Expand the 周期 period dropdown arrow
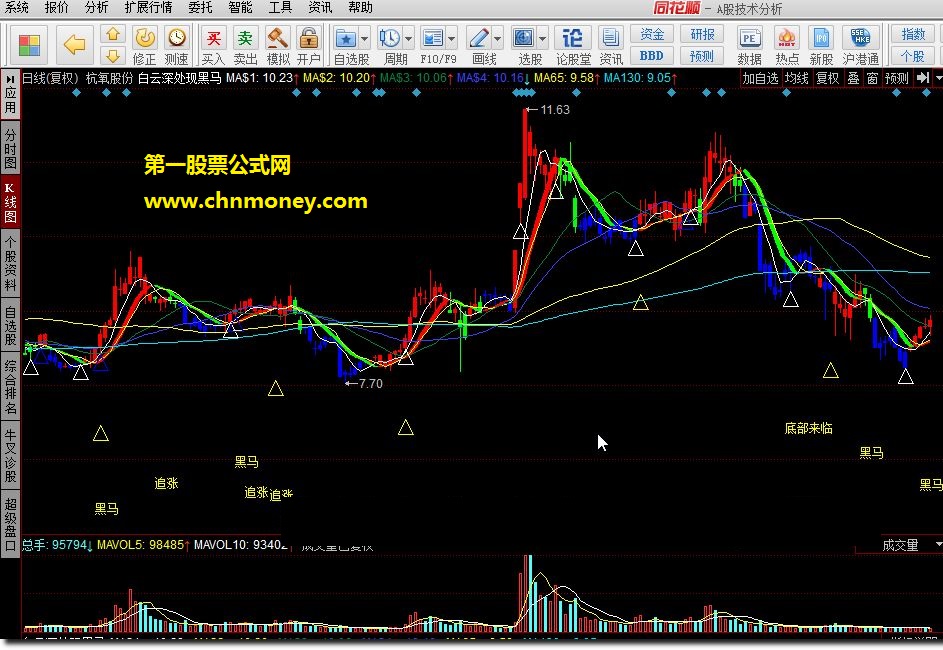943x650 pixels. point(408,39)
